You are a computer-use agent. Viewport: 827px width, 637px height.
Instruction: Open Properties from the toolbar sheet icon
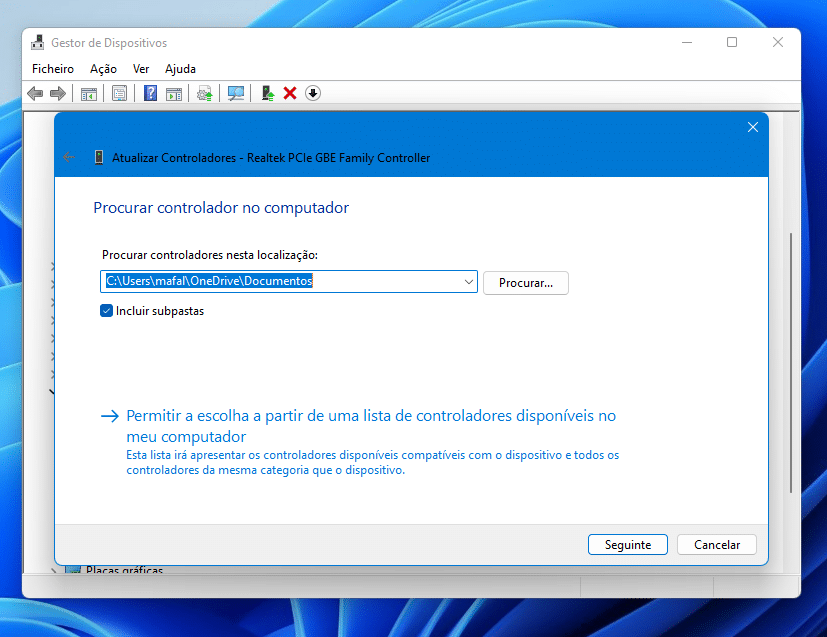coord(119,94)
